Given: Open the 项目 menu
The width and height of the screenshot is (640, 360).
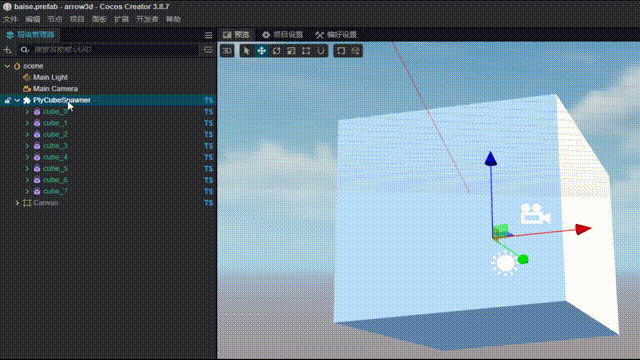Looking at the screenshot, I should (77, 19).
